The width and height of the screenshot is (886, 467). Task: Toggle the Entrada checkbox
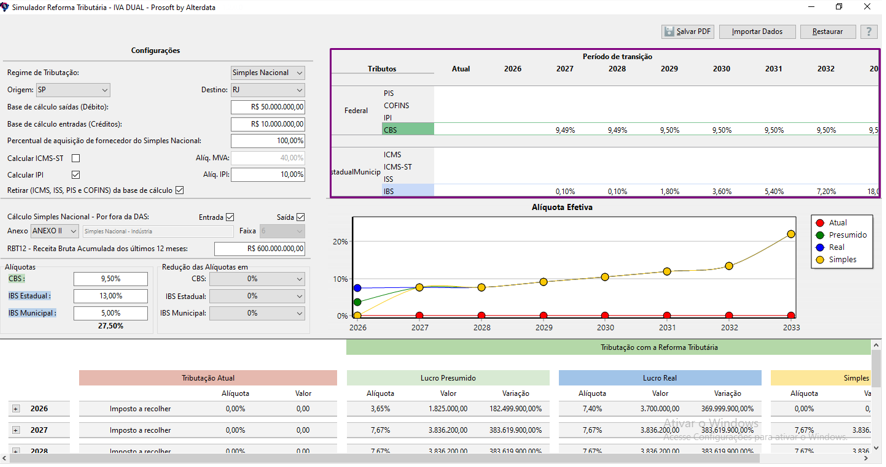point(230,217)
